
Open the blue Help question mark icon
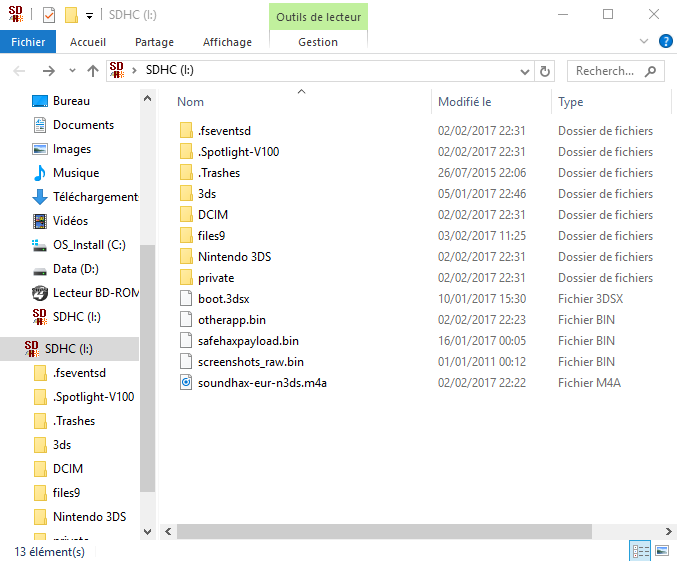665,41
